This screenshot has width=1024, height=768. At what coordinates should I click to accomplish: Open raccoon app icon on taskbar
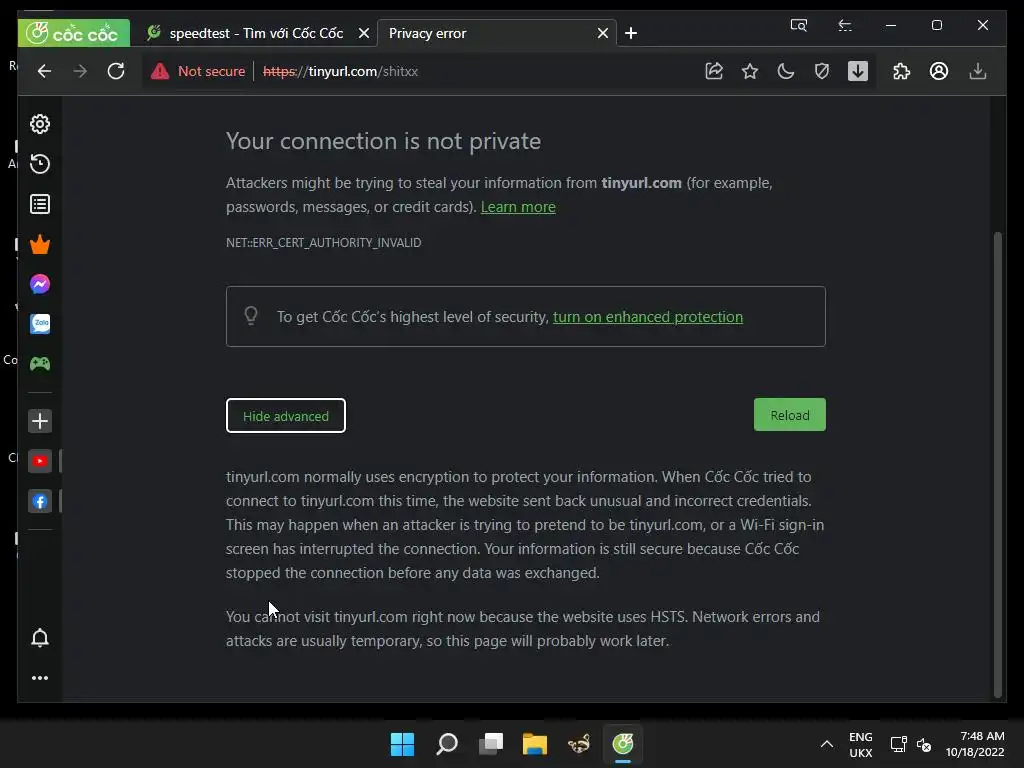pyautogui.click(x=579, y=744)
